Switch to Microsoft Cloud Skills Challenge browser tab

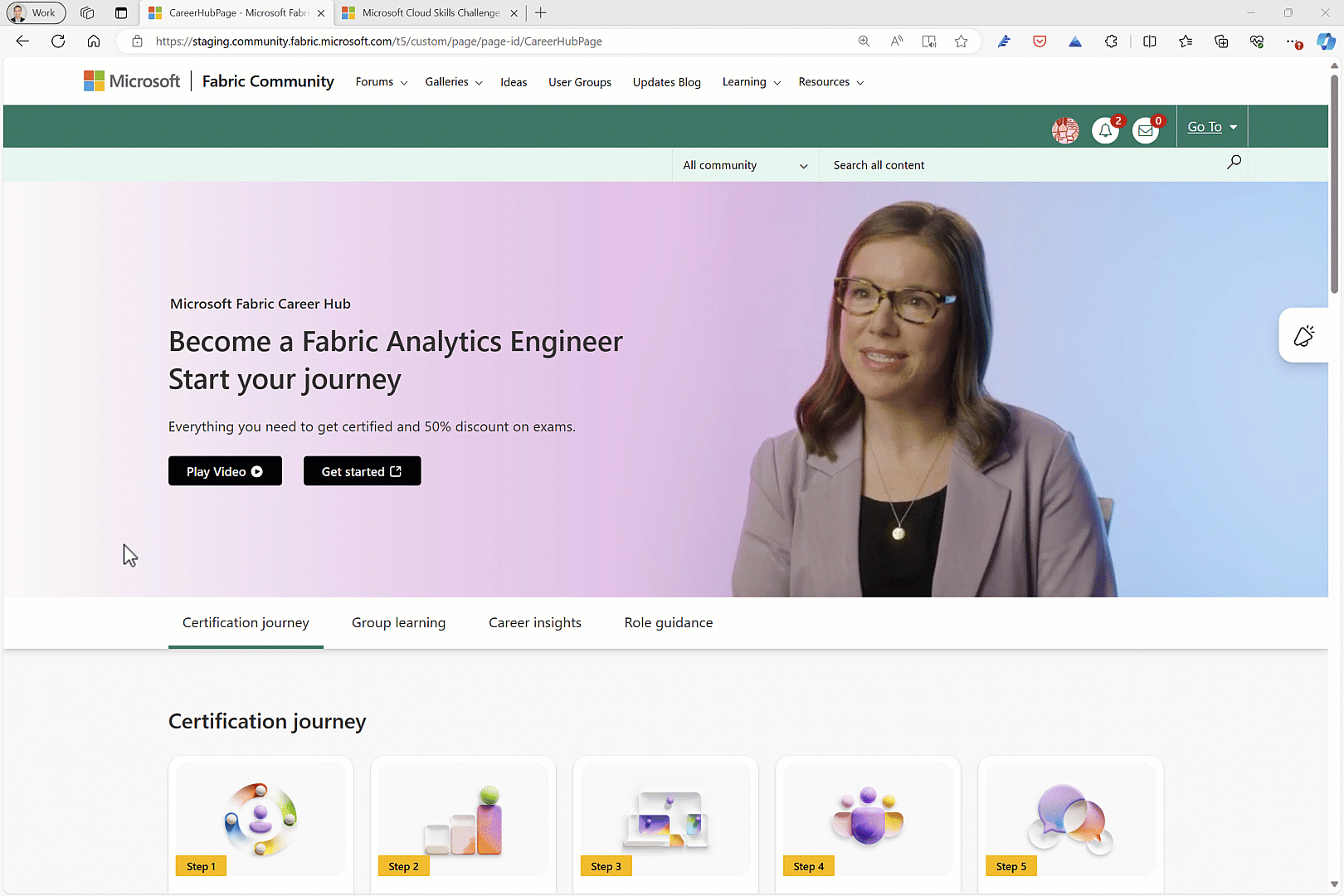pos(430,12)
